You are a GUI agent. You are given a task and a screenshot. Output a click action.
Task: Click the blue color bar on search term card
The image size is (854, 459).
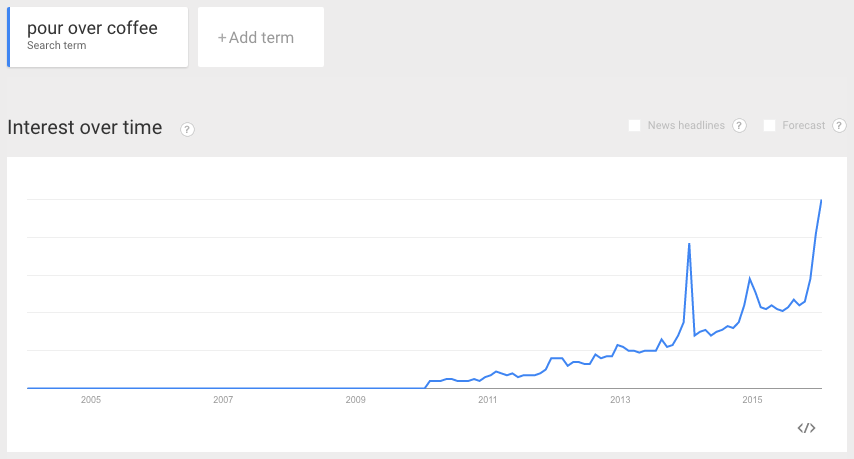(x=9, y=37)
